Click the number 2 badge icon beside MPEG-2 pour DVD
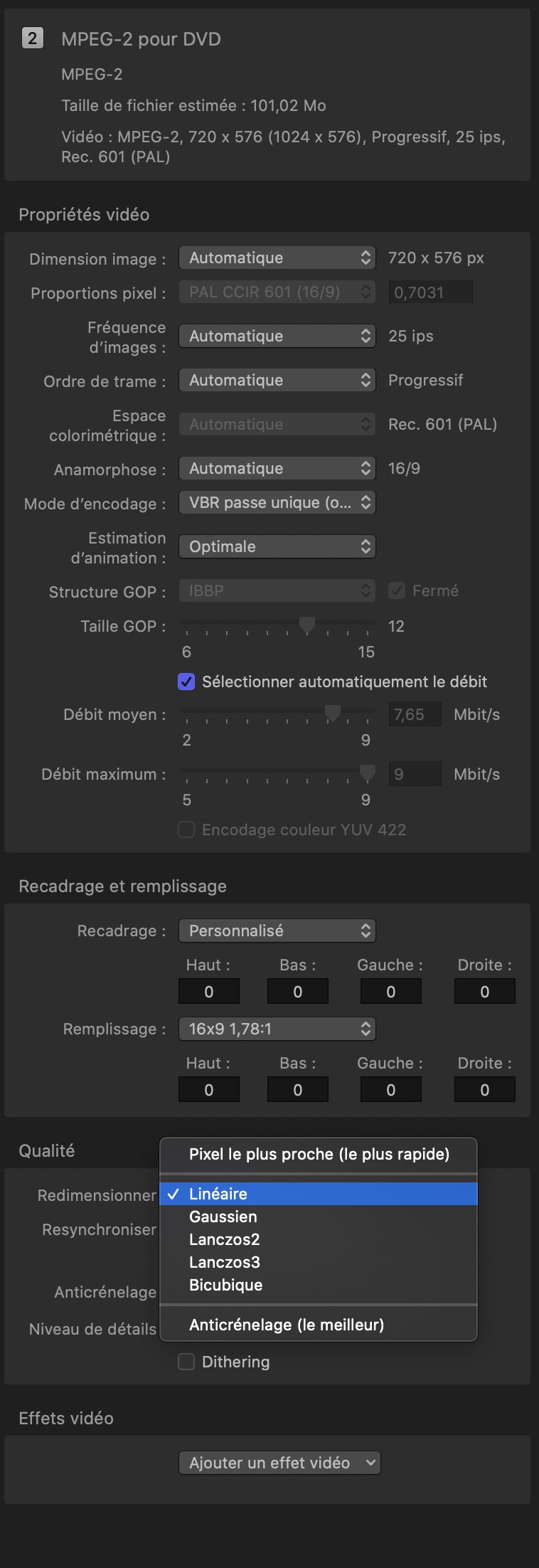Viewport: 539px width, 1568px height. (32, 38)
